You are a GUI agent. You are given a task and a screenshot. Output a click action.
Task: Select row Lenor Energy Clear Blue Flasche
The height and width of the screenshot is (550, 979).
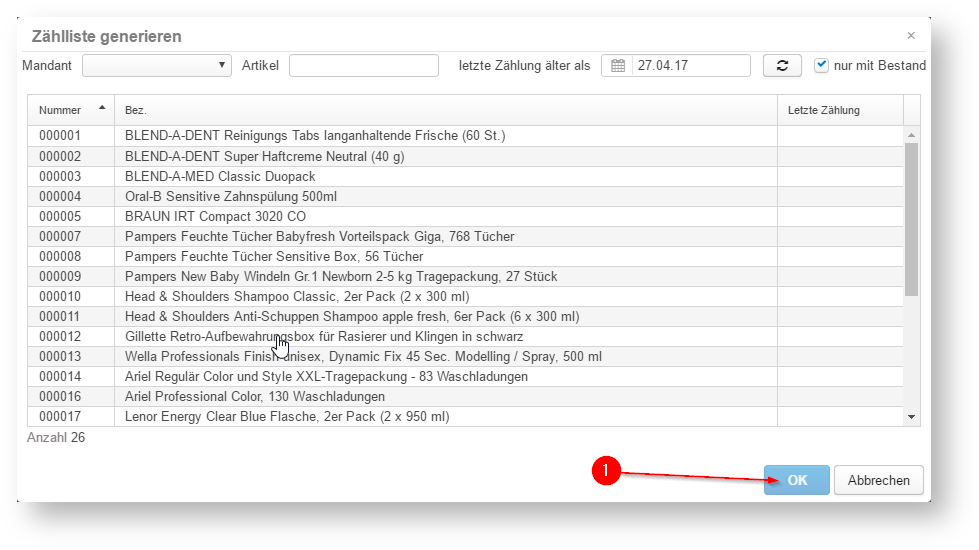[465, 416]
